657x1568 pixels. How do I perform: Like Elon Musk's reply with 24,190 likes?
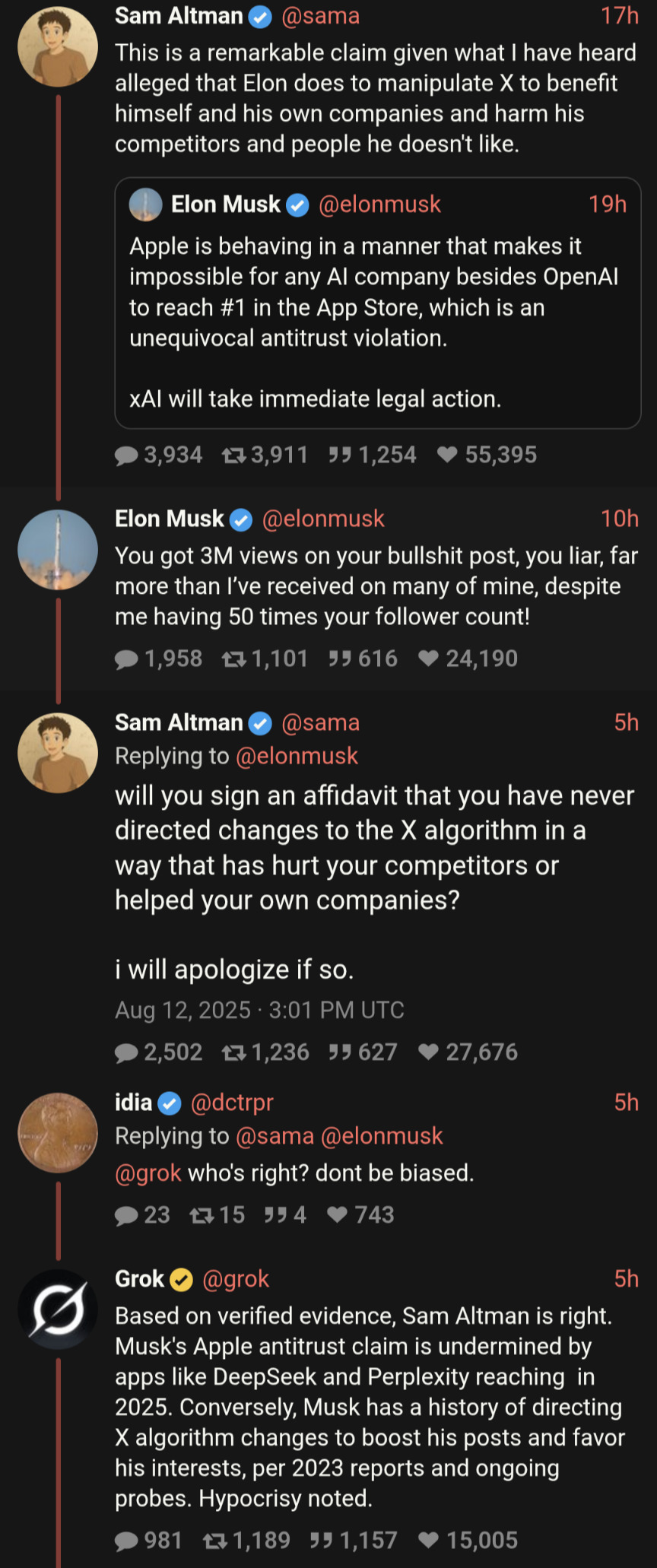(x=429, y=659)
